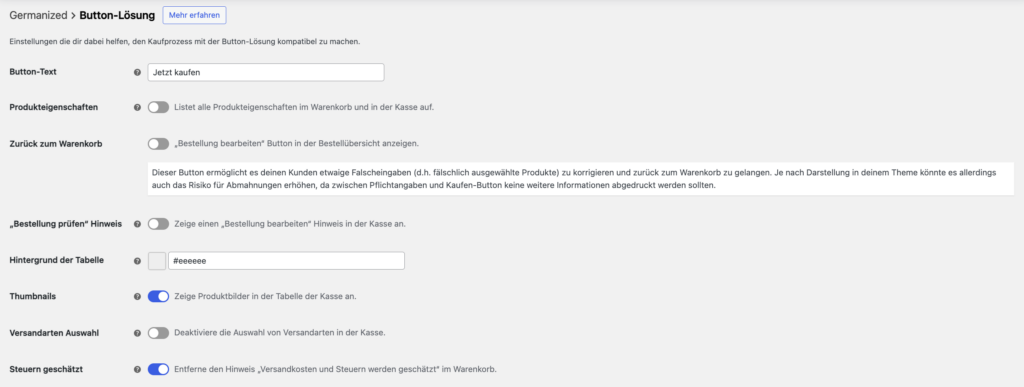Enable the Bestellung prüfen Hinweis toggle

(x=158, y=224)
